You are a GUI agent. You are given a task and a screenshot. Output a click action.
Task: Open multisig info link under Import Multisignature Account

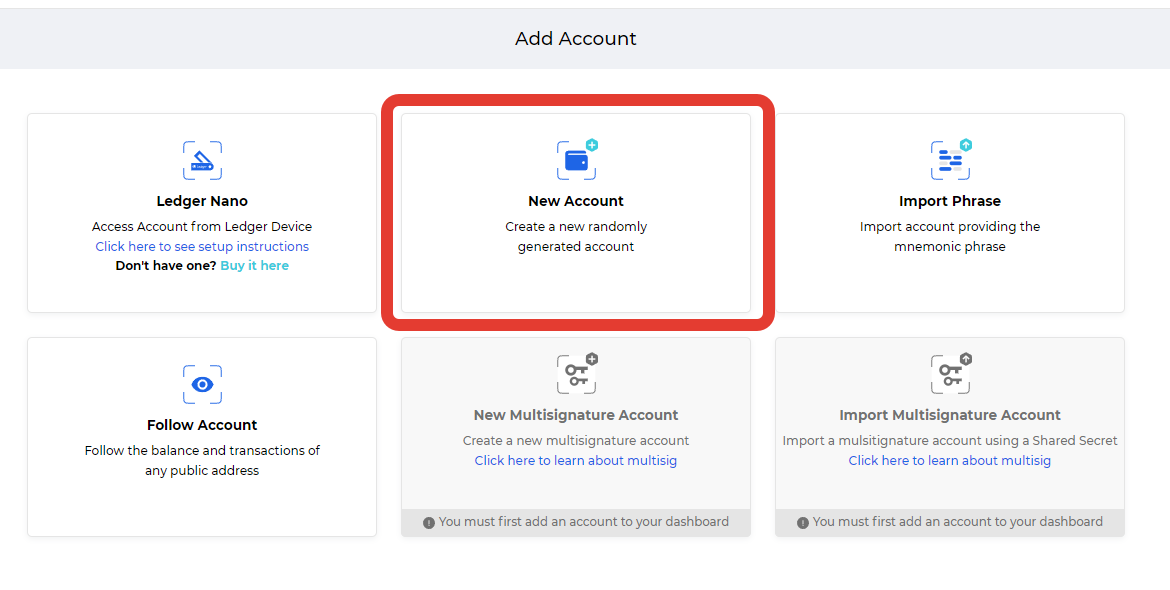click(950, 460)
